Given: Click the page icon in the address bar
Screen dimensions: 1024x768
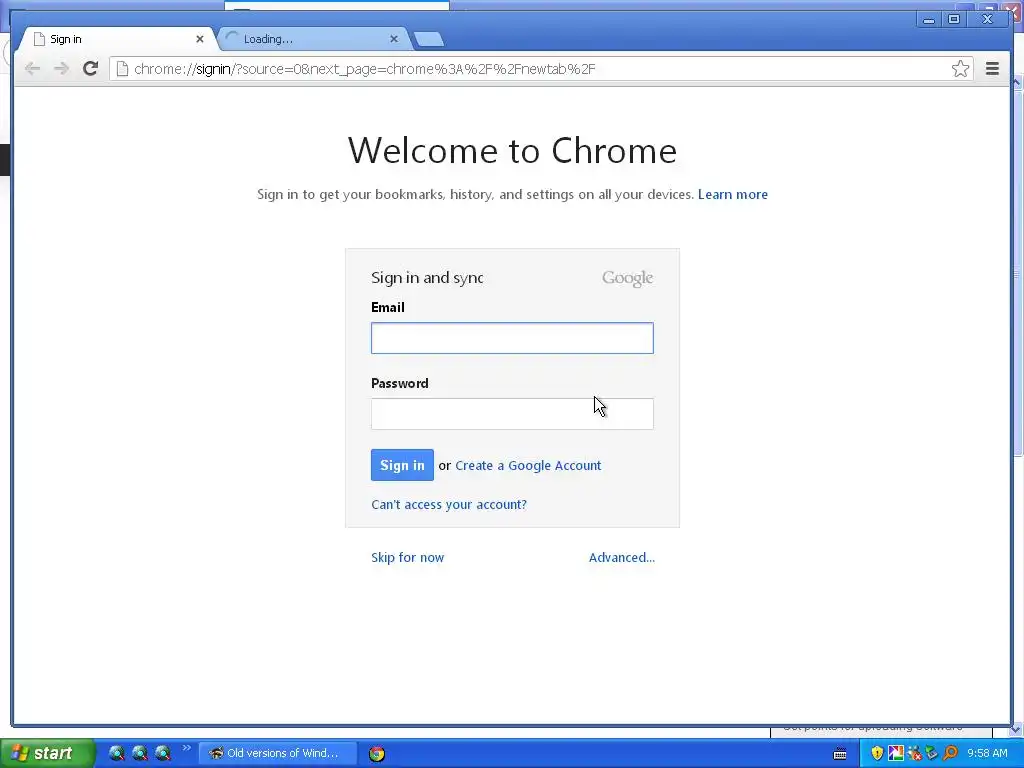Looking at the screenshot, I should click(122, 69).
